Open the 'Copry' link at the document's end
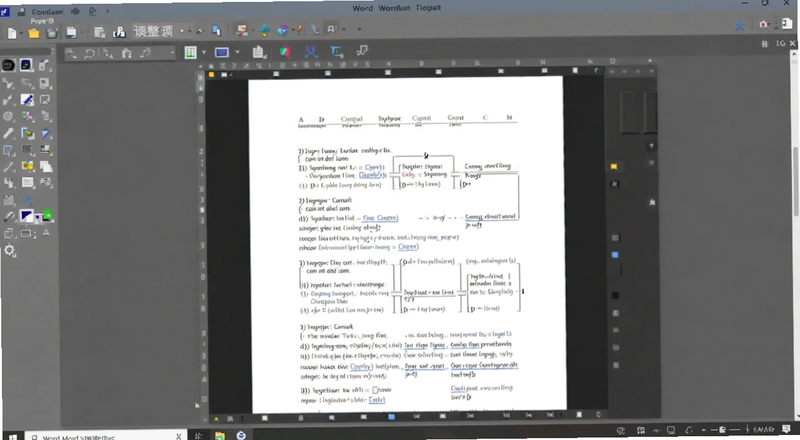Screen dimensions: 800x440 click(377, 400)
